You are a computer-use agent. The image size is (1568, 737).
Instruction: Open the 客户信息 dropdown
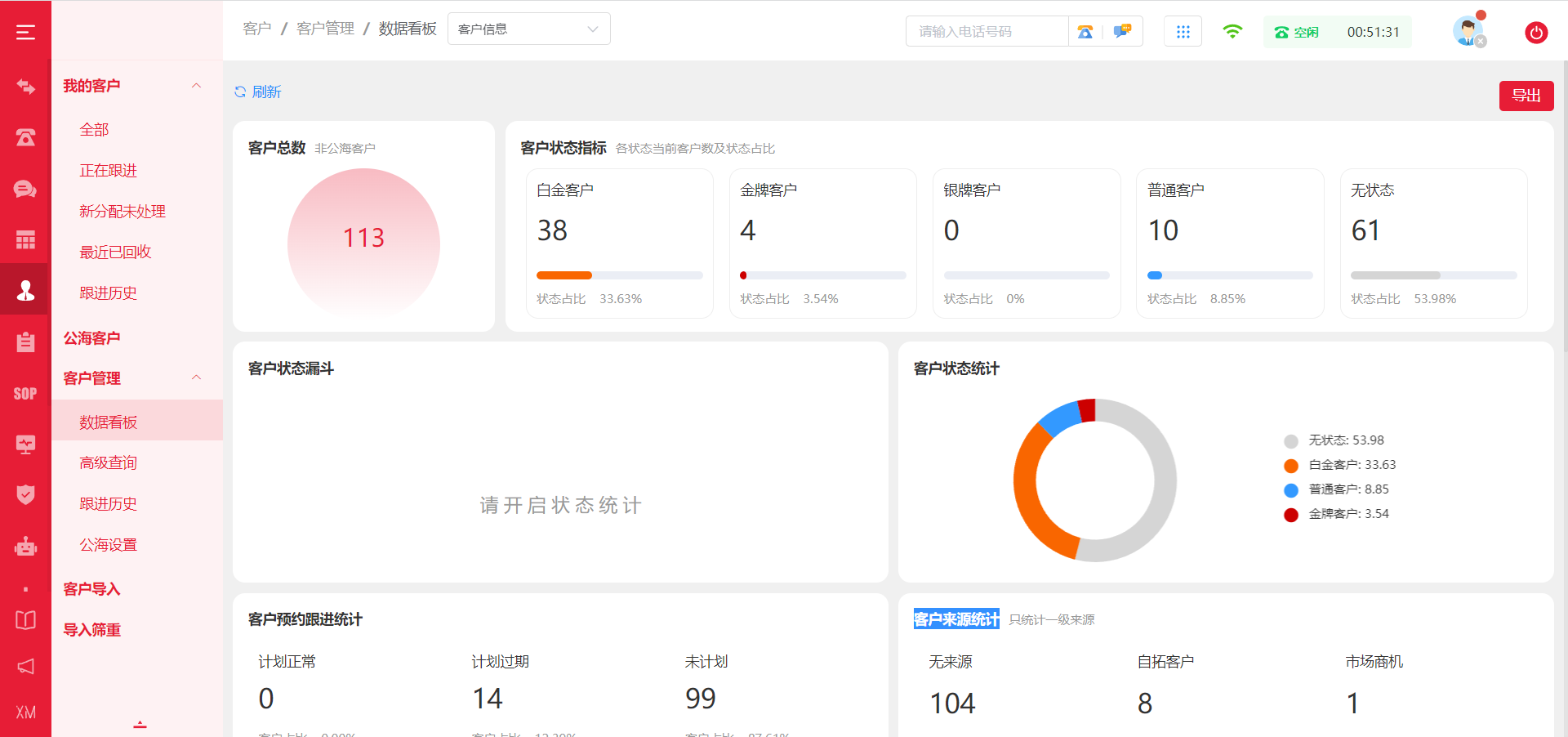[x=528, y=29]
